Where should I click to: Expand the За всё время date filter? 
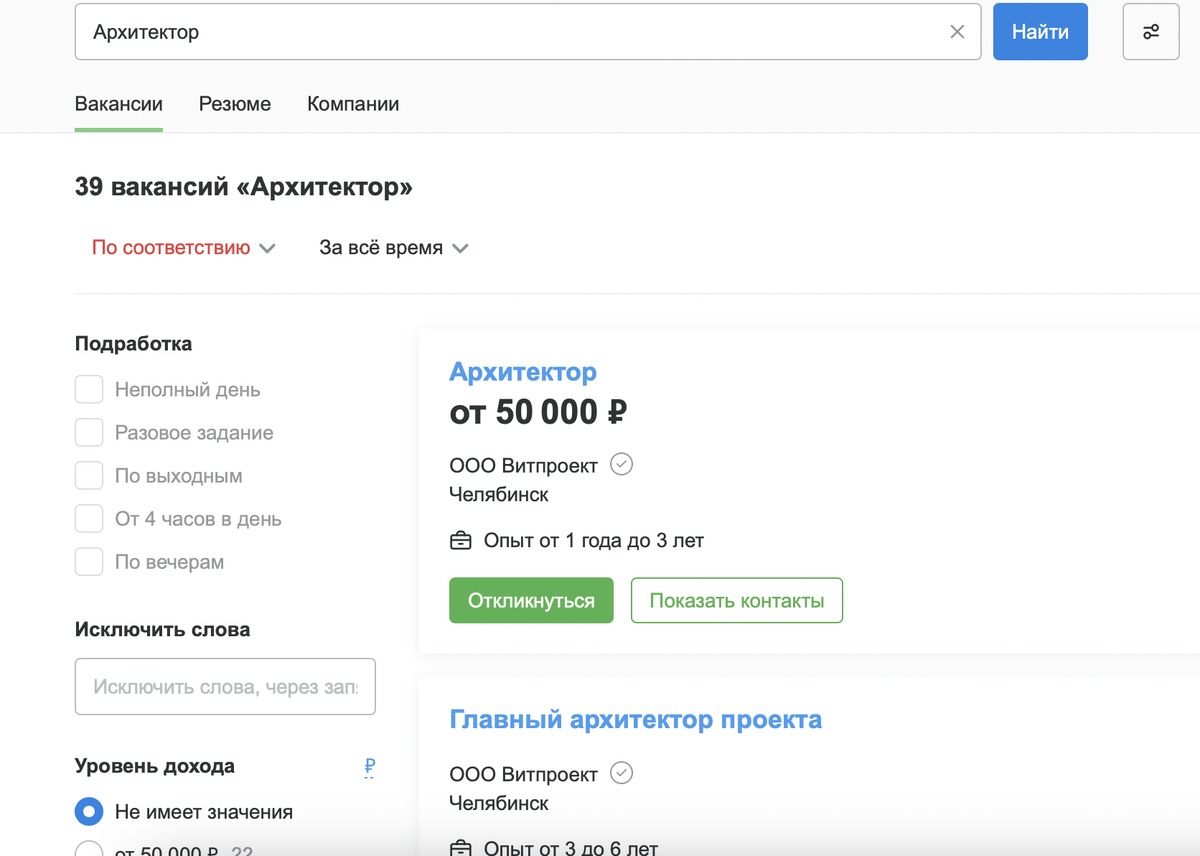393,247
